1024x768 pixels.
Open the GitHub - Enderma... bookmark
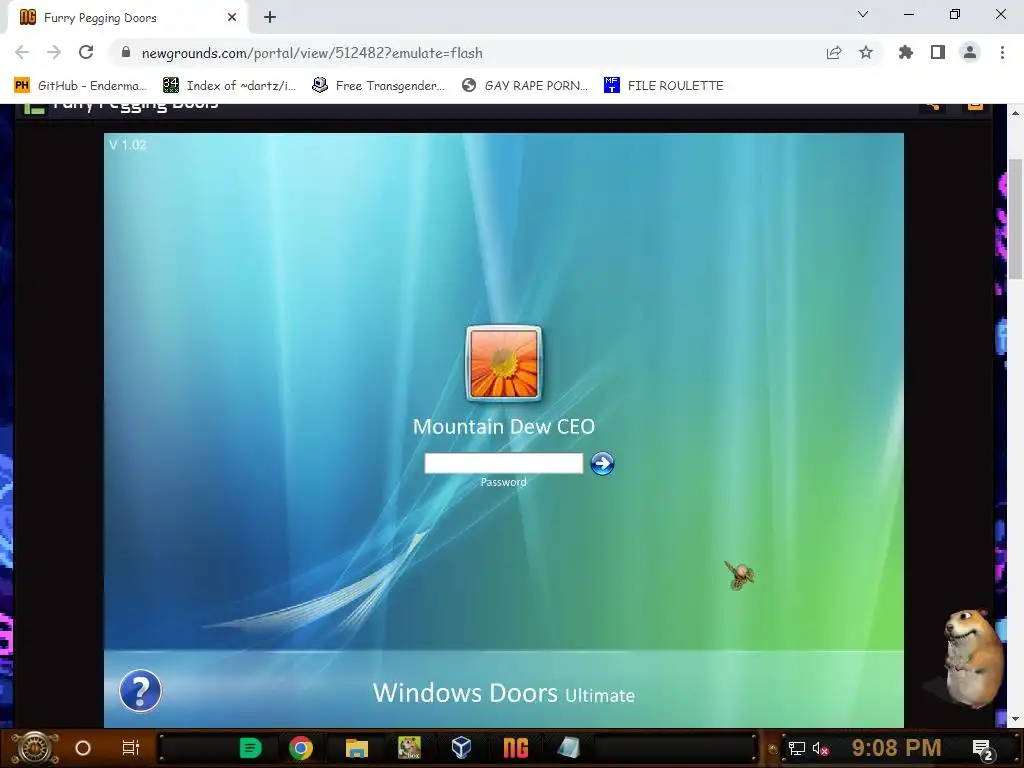click(80, 85)
